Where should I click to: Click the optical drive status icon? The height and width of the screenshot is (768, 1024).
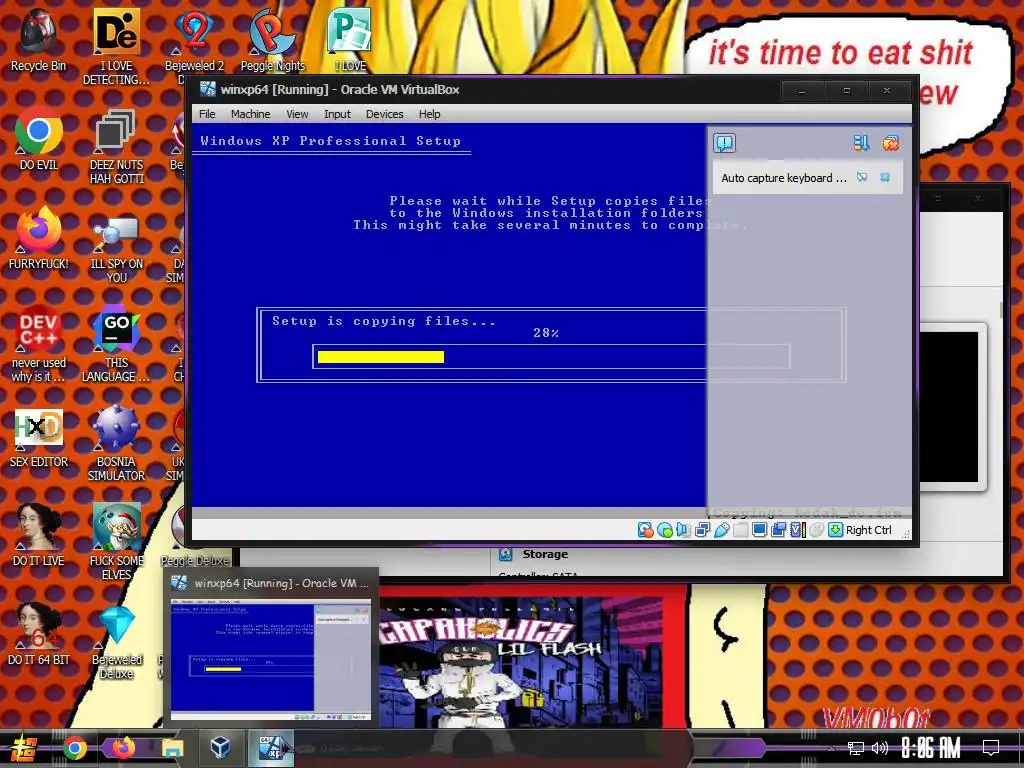click(x=665, y=530)
